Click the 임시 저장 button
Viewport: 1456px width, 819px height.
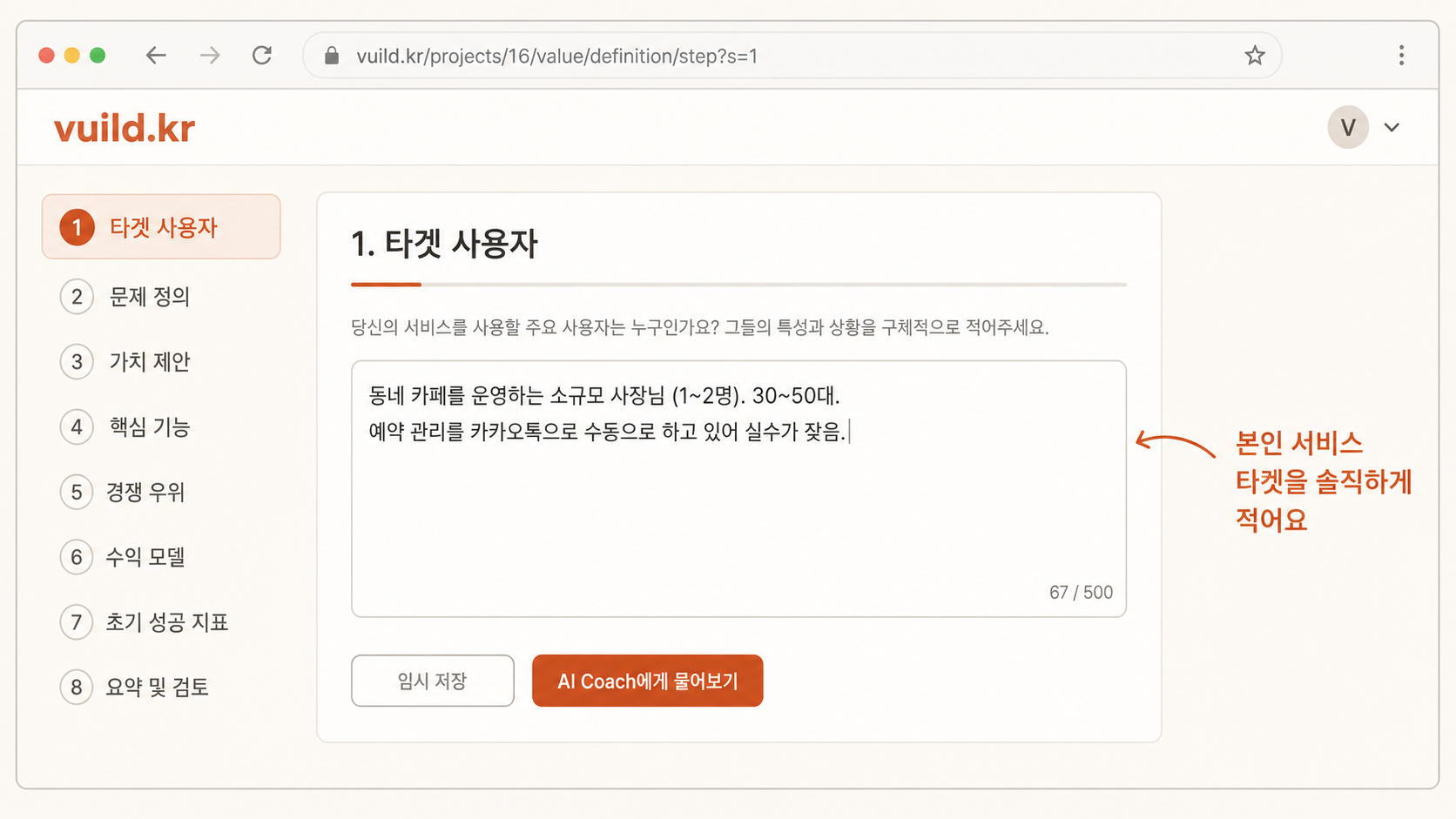[433, 681]
